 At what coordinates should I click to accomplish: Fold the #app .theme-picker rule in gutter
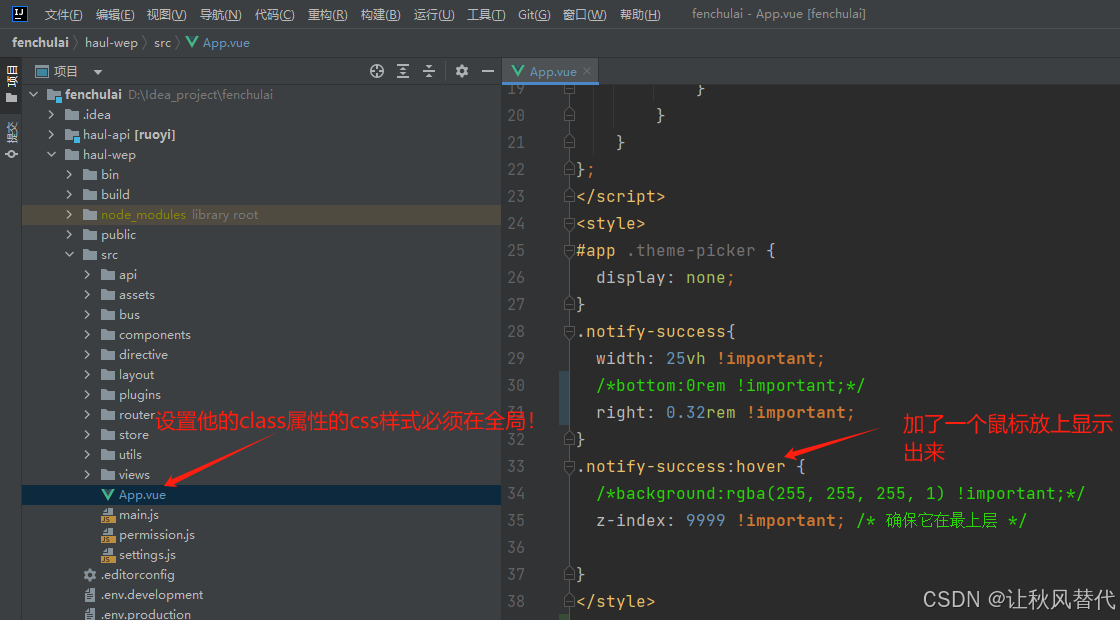568,250
